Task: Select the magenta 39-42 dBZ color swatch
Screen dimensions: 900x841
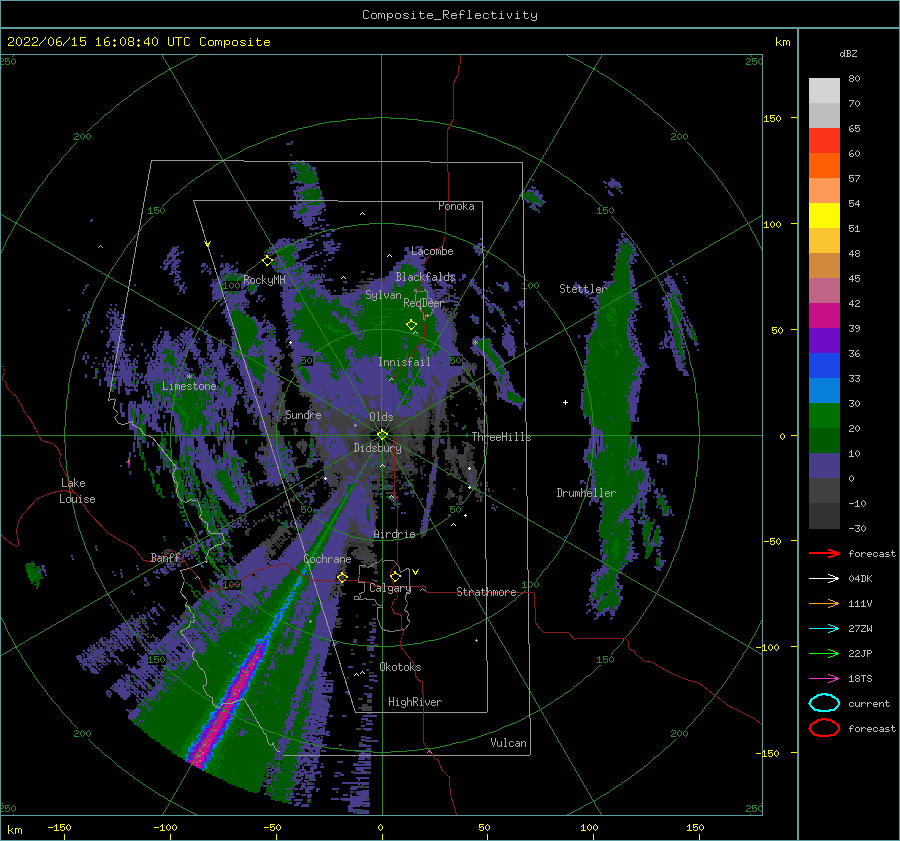Action: tap(824, 316)
